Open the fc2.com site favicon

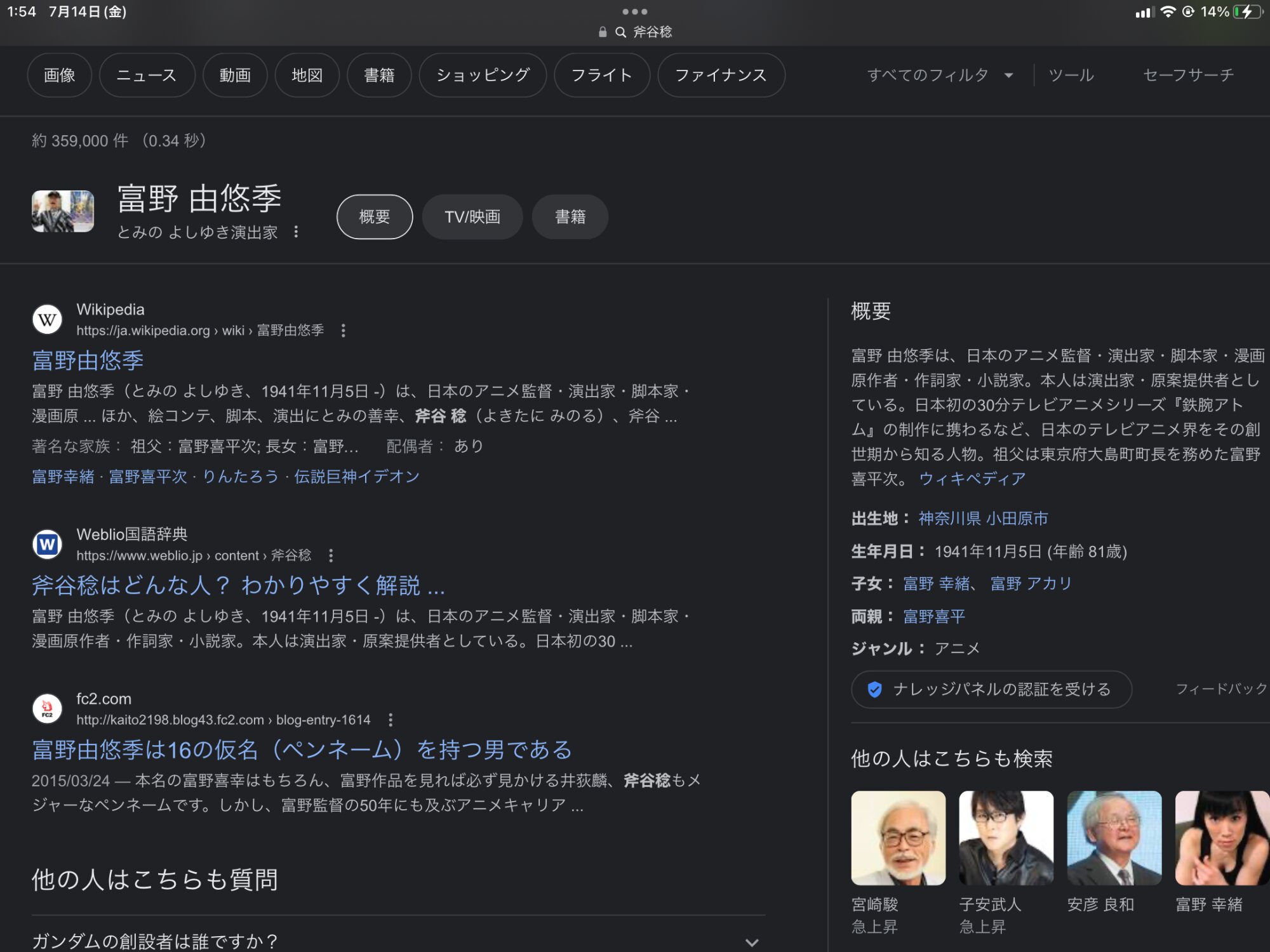pyautogui.click(x=47, y=709)
